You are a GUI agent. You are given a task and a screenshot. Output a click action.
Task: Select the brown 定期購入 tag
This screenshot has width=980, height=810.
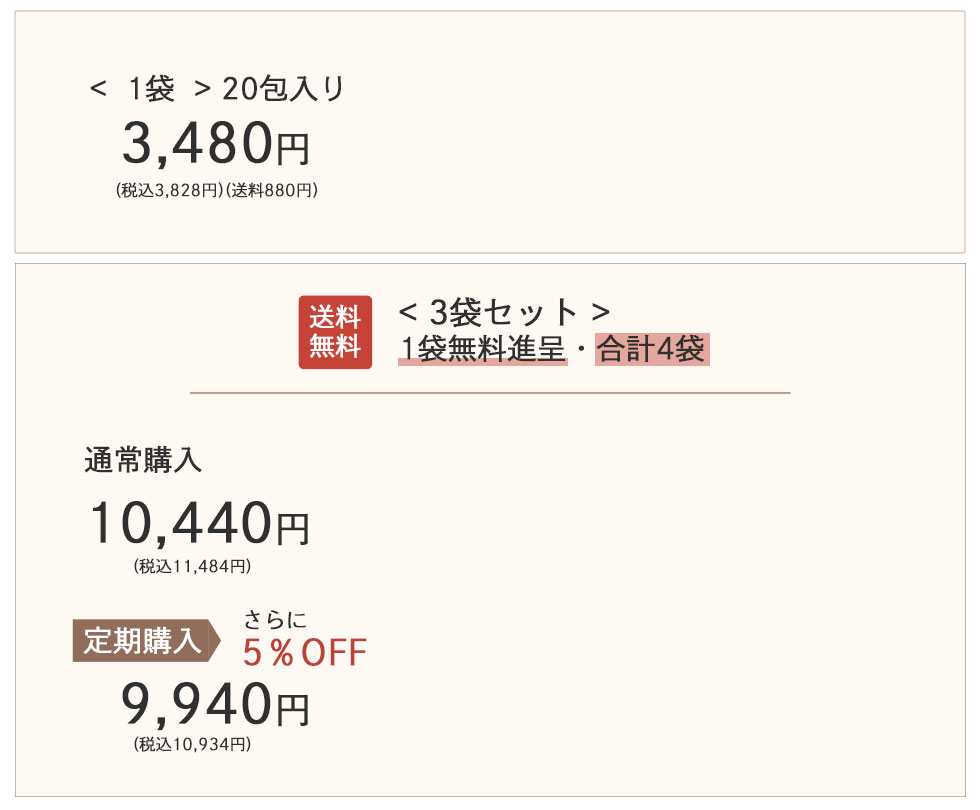coord(143,641)
